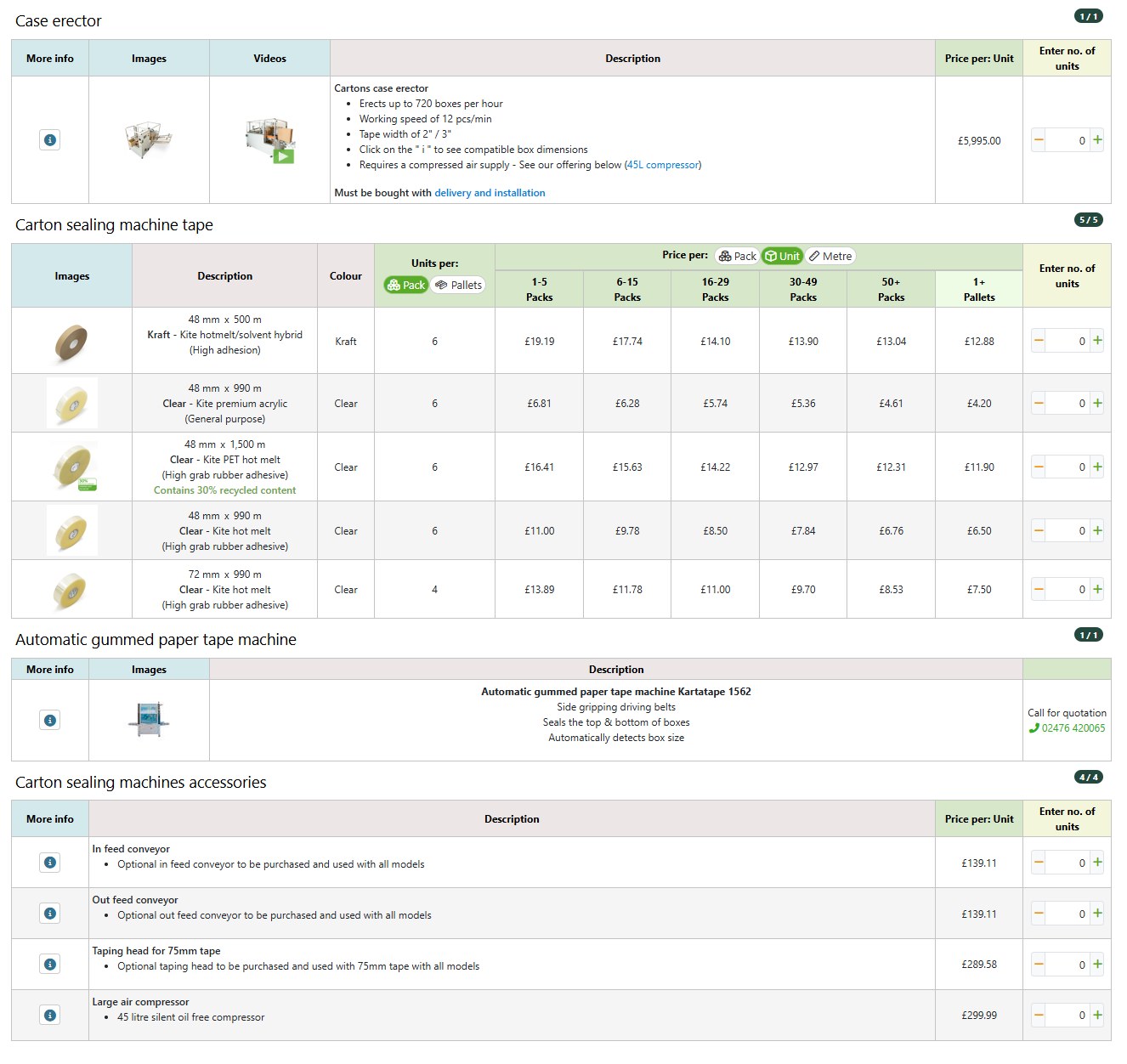Decrease units for In feed conveyor
The width and height of the screenshot is (1127, 1064).
pos(1039,863)
